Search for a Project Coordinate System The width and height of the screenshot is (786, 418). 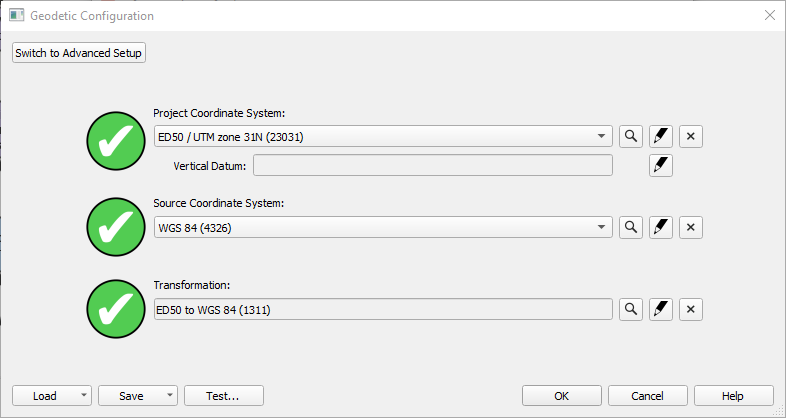pyautogui.click(x=631, y=136)
